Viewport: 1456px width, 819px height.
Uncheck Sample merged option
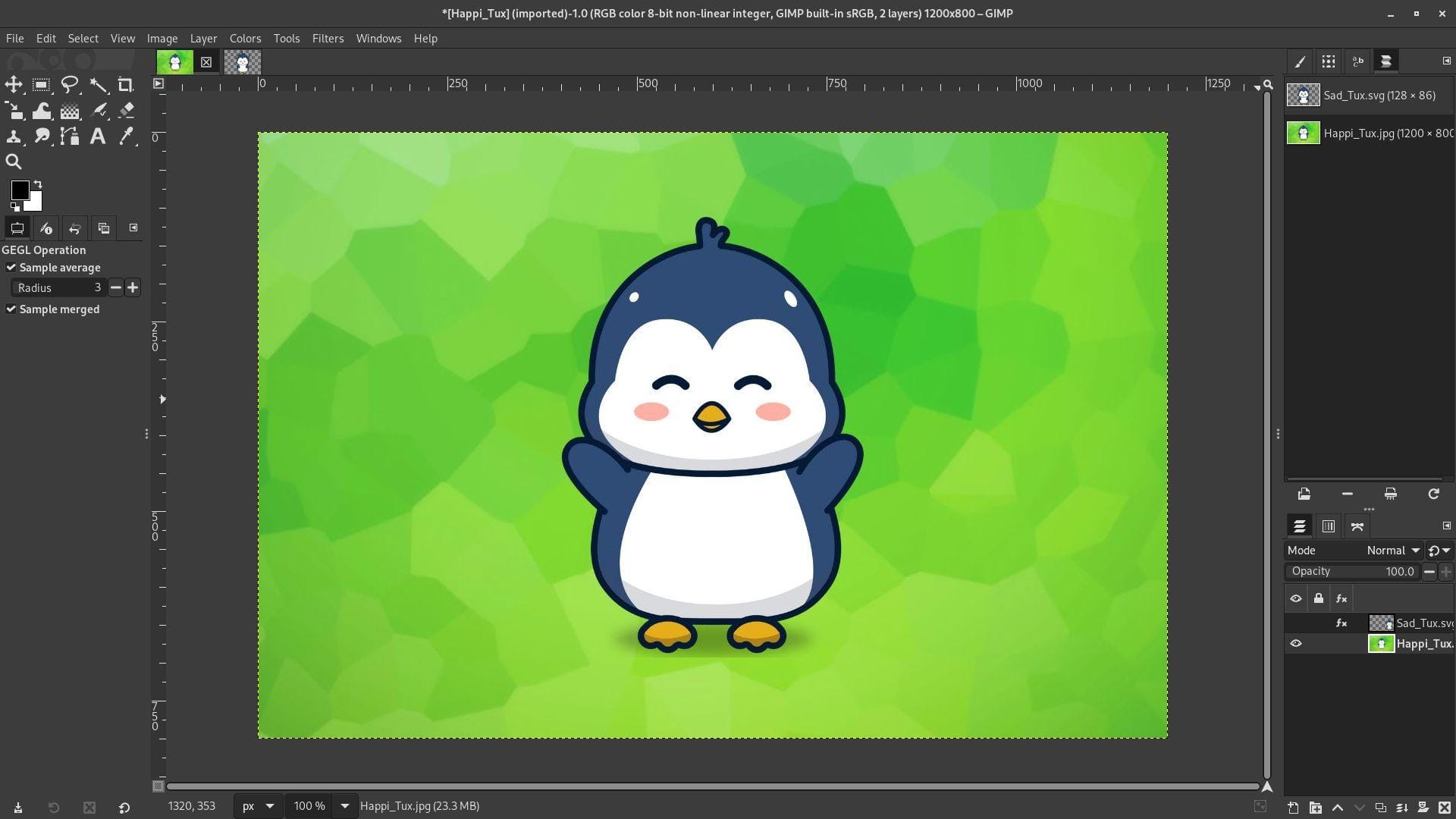(x=11, y=309)
